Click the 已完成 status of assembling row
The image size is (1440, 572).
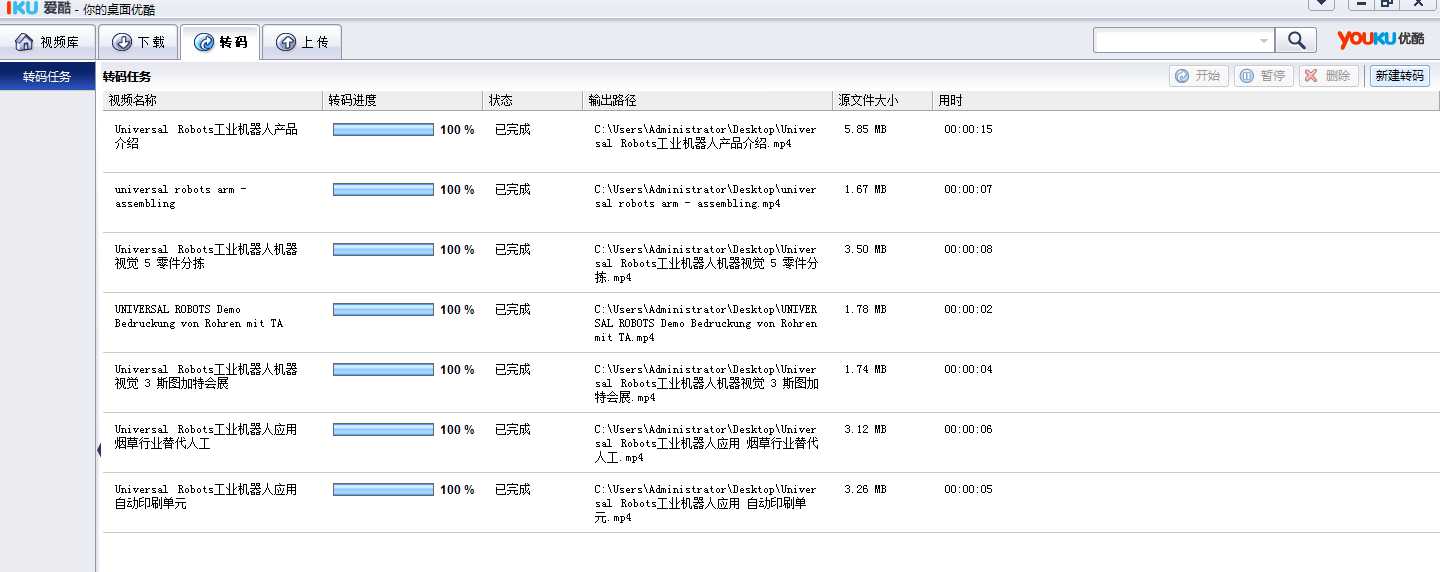tap(513, 190)
